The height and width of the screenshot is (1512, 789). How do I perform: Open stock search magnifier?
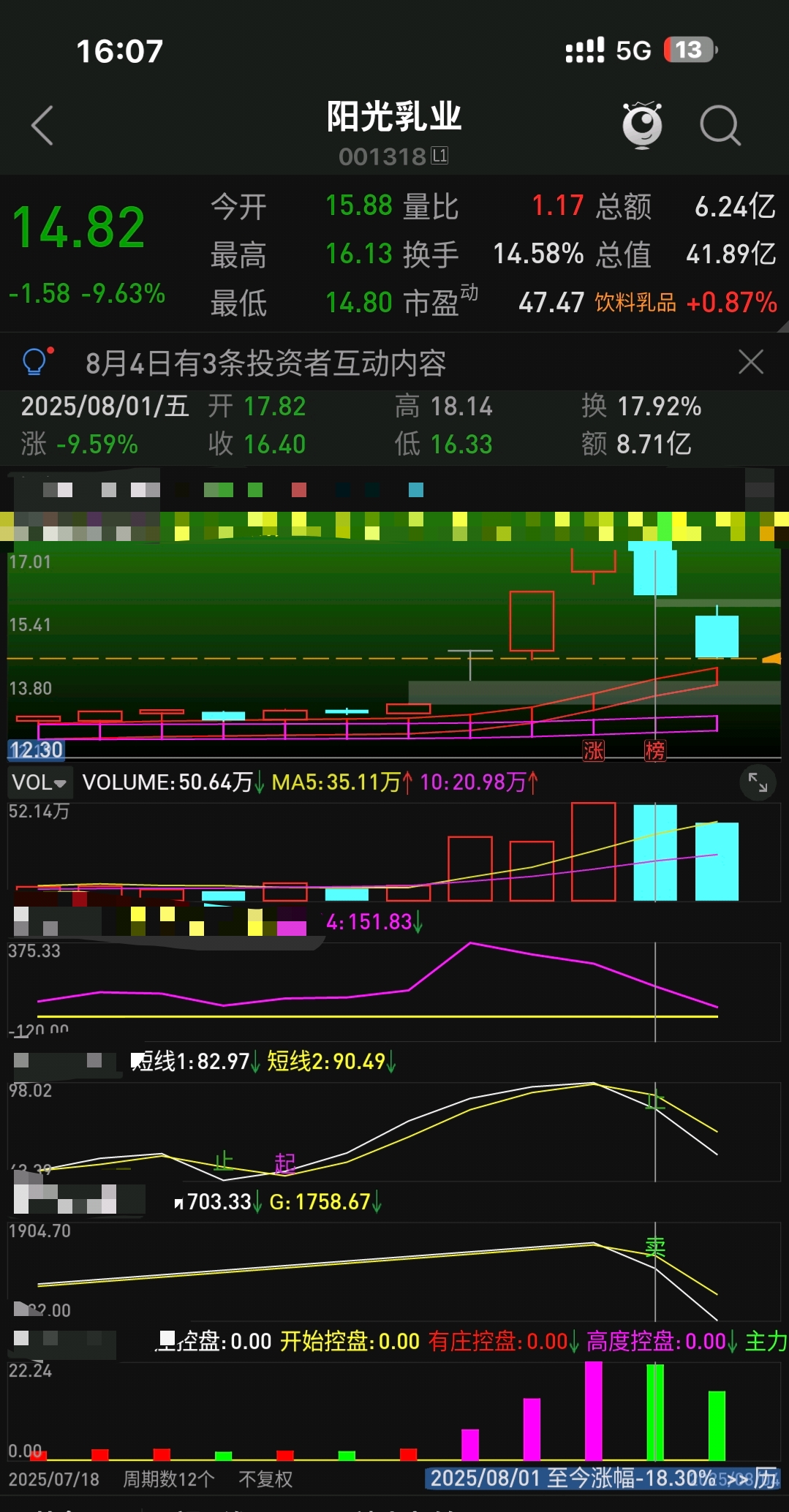coord(720,126)
